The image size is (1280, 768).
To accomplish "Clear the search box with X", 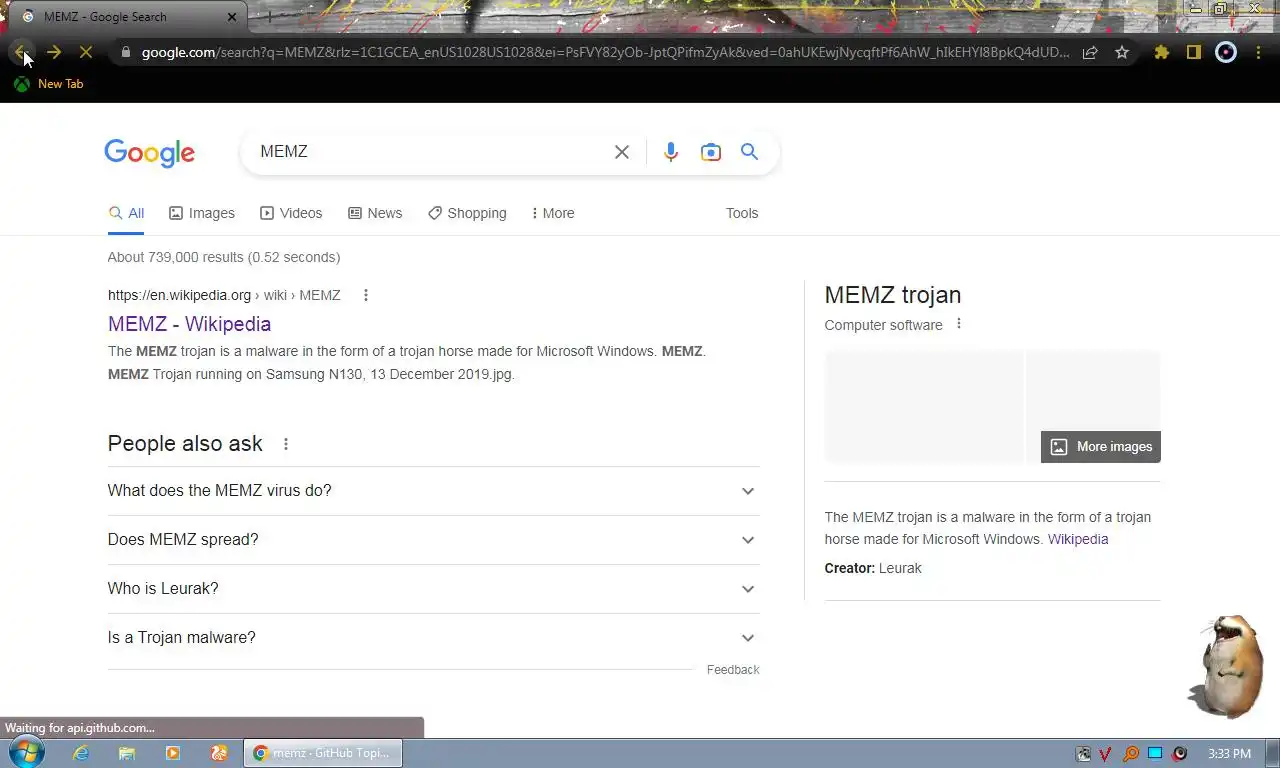I will point(622,152).
